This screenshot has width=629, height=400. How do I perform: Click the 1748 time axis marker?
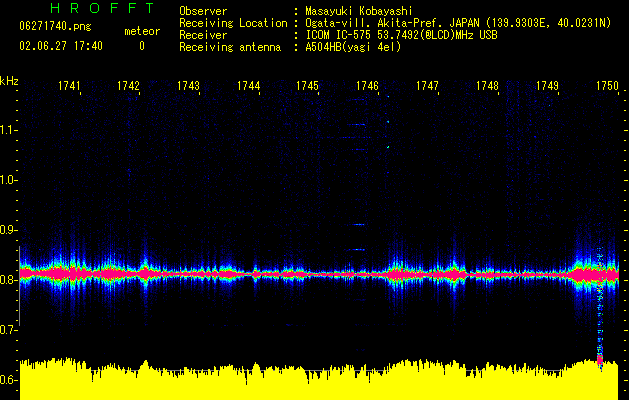click(x=487, y=86)
